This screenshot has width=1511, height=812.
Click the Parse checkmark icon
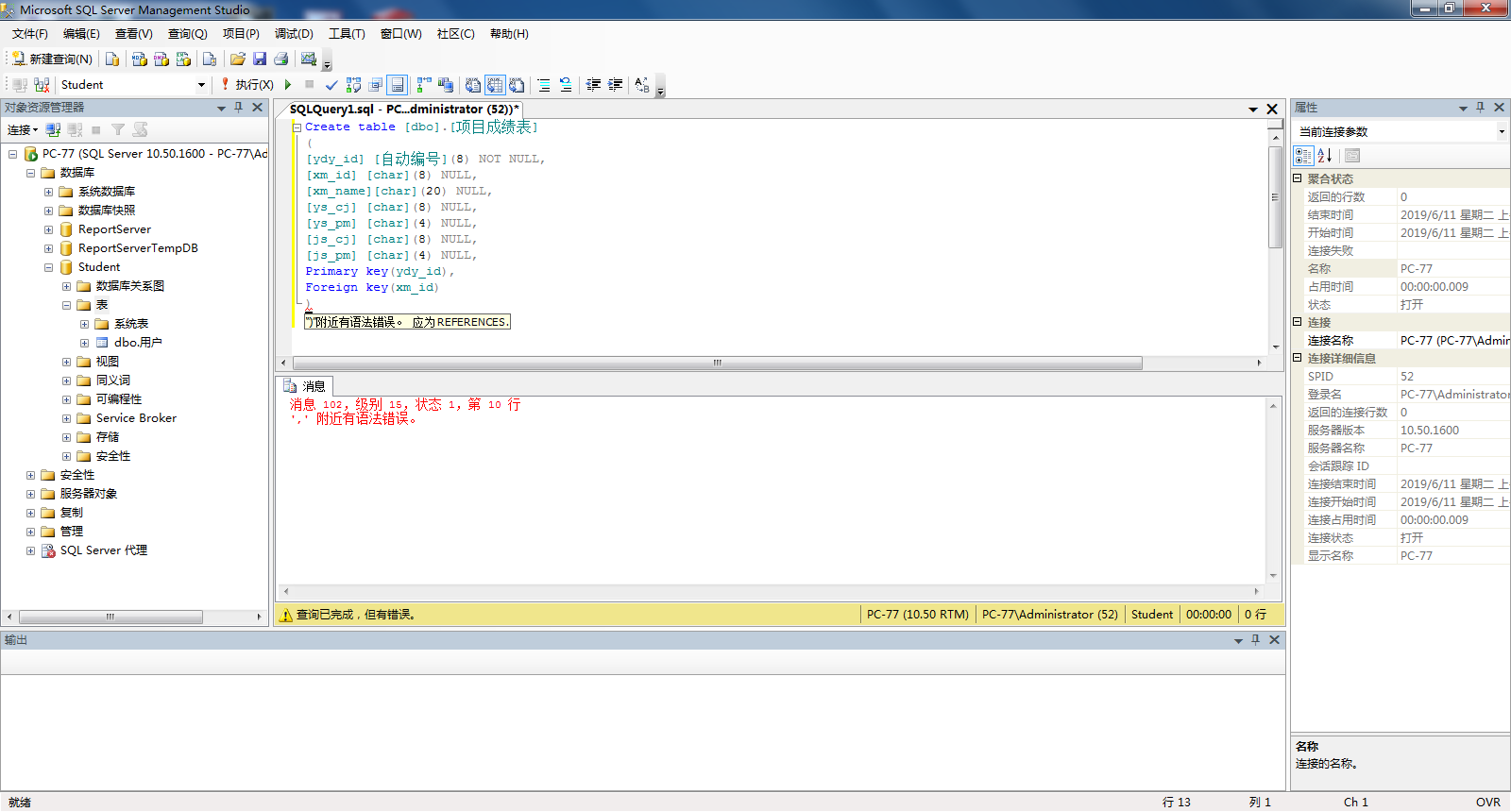(331, 85)
